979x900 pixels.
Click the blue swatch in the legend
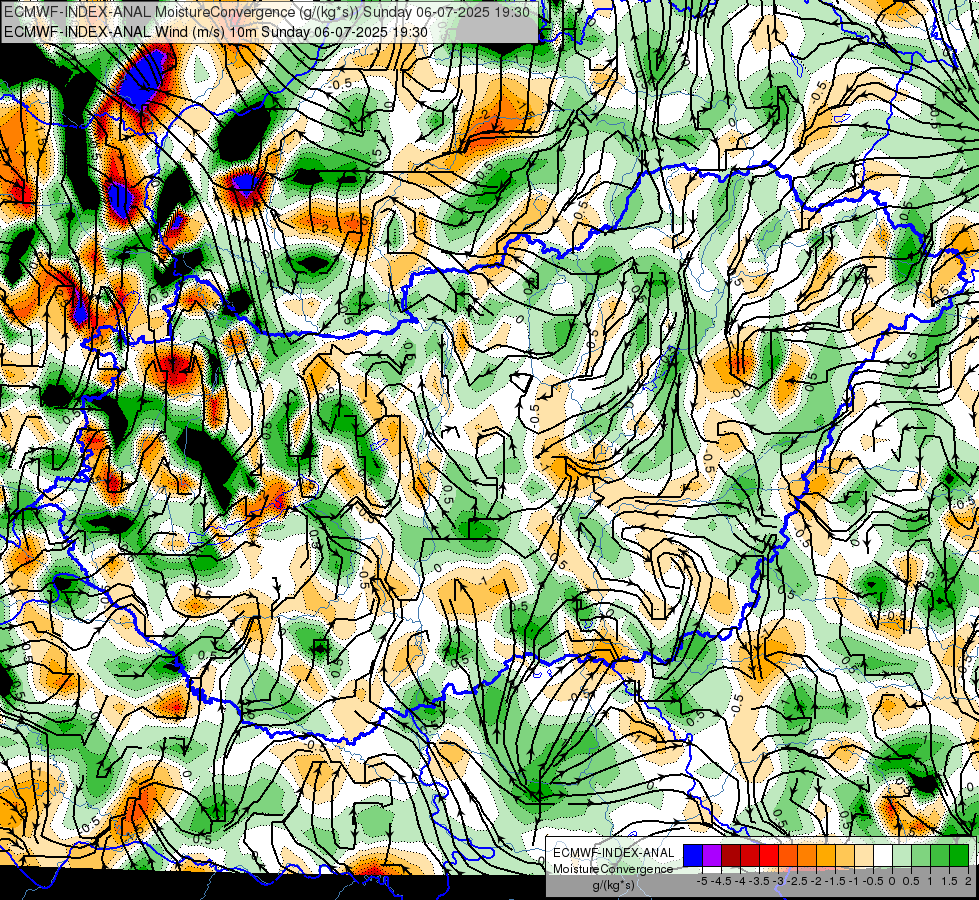[693, 856]
